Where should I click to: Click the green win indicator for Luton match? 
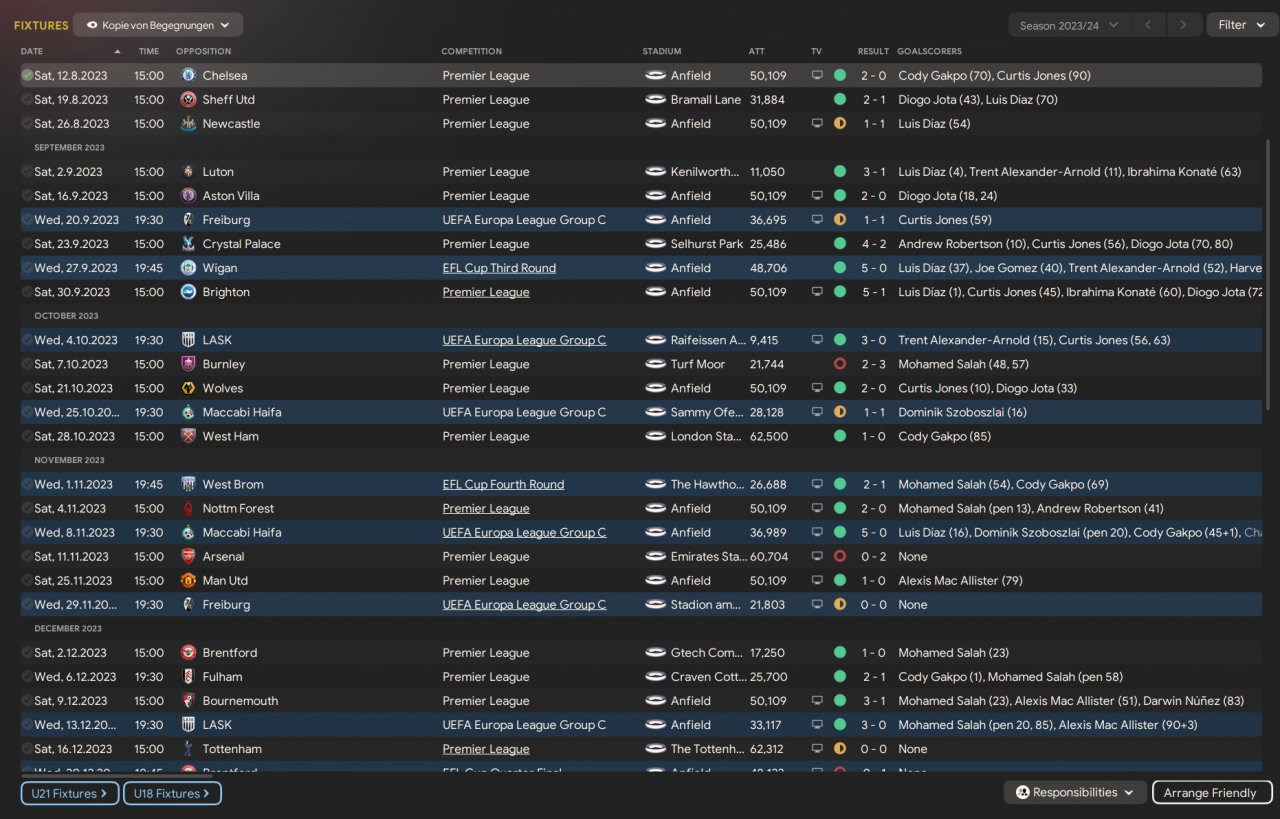[x=840, y=171]
